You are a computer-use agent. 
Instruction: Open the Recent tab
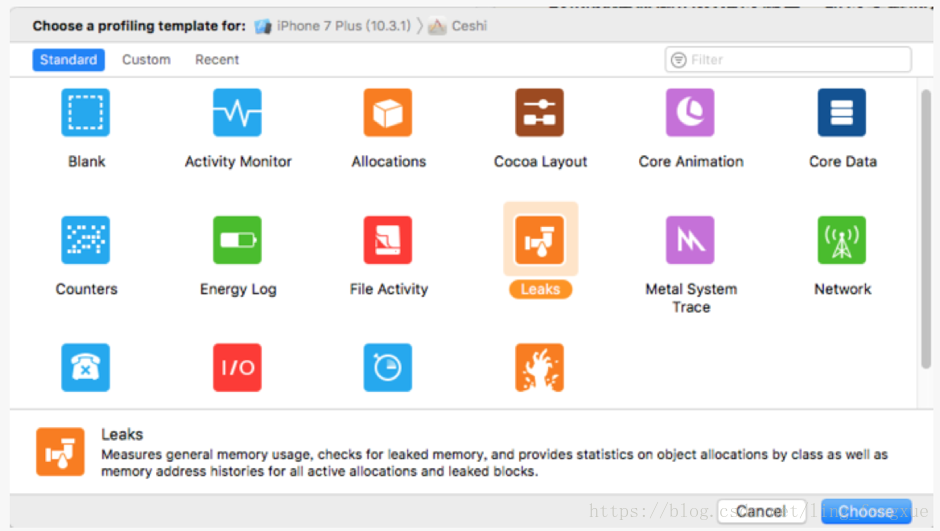coord(217,60)
